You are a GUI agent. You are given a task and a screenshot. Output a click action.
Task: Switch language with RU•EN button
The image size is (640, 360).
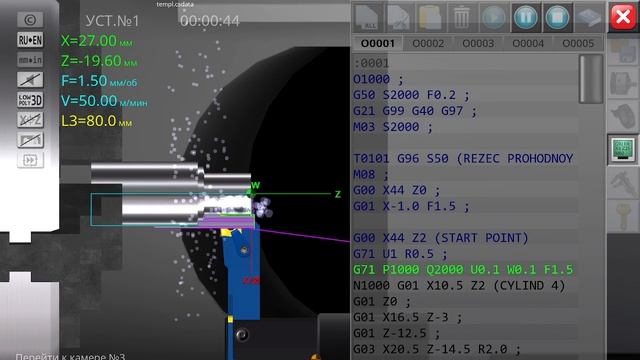click(30, 40)
